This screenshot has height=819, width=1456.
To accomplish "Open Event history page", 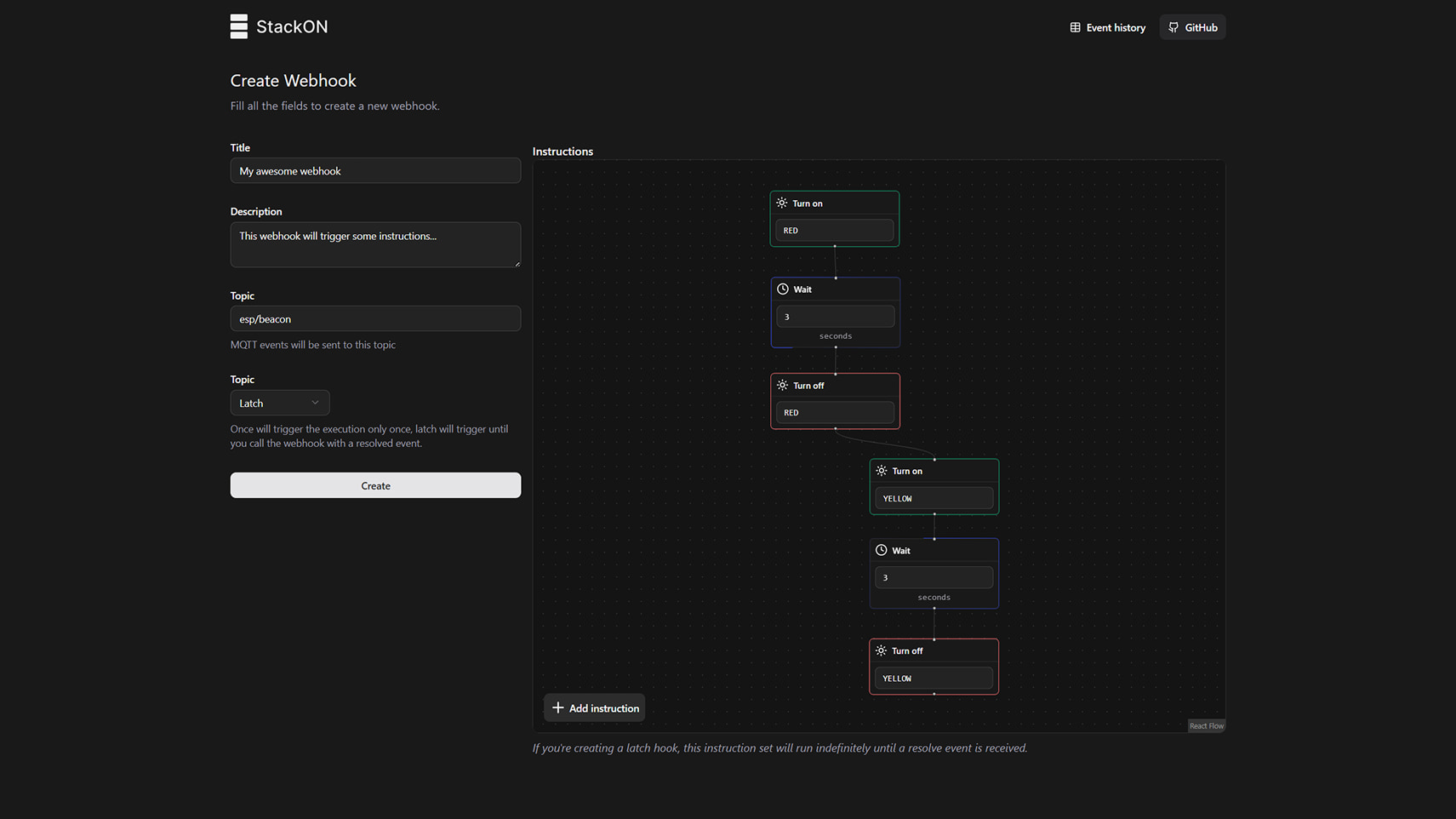I will [x=1107, y=27].
